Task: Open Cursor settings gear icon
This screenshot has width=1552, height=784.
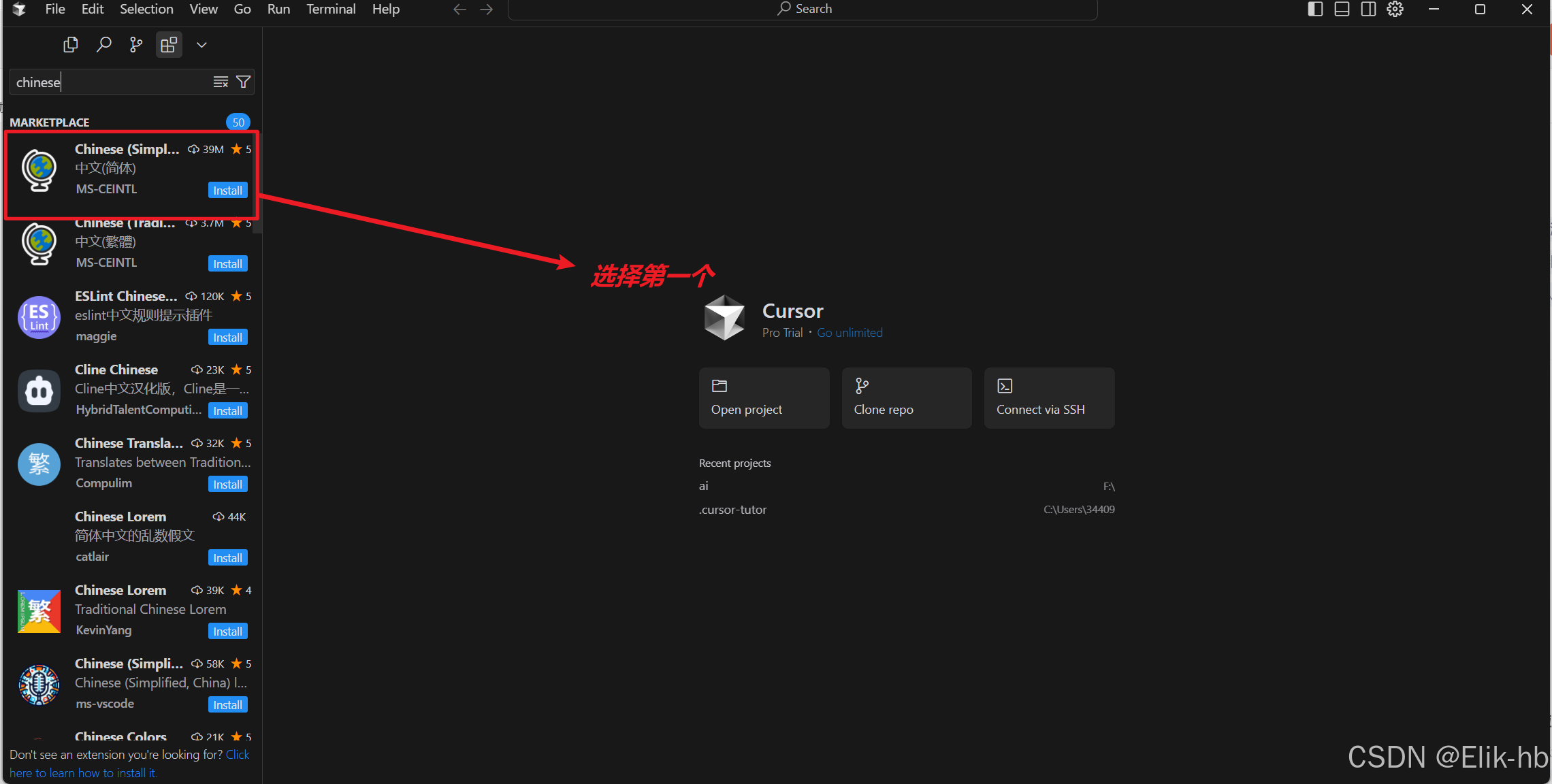Action: coord(1395,10)
